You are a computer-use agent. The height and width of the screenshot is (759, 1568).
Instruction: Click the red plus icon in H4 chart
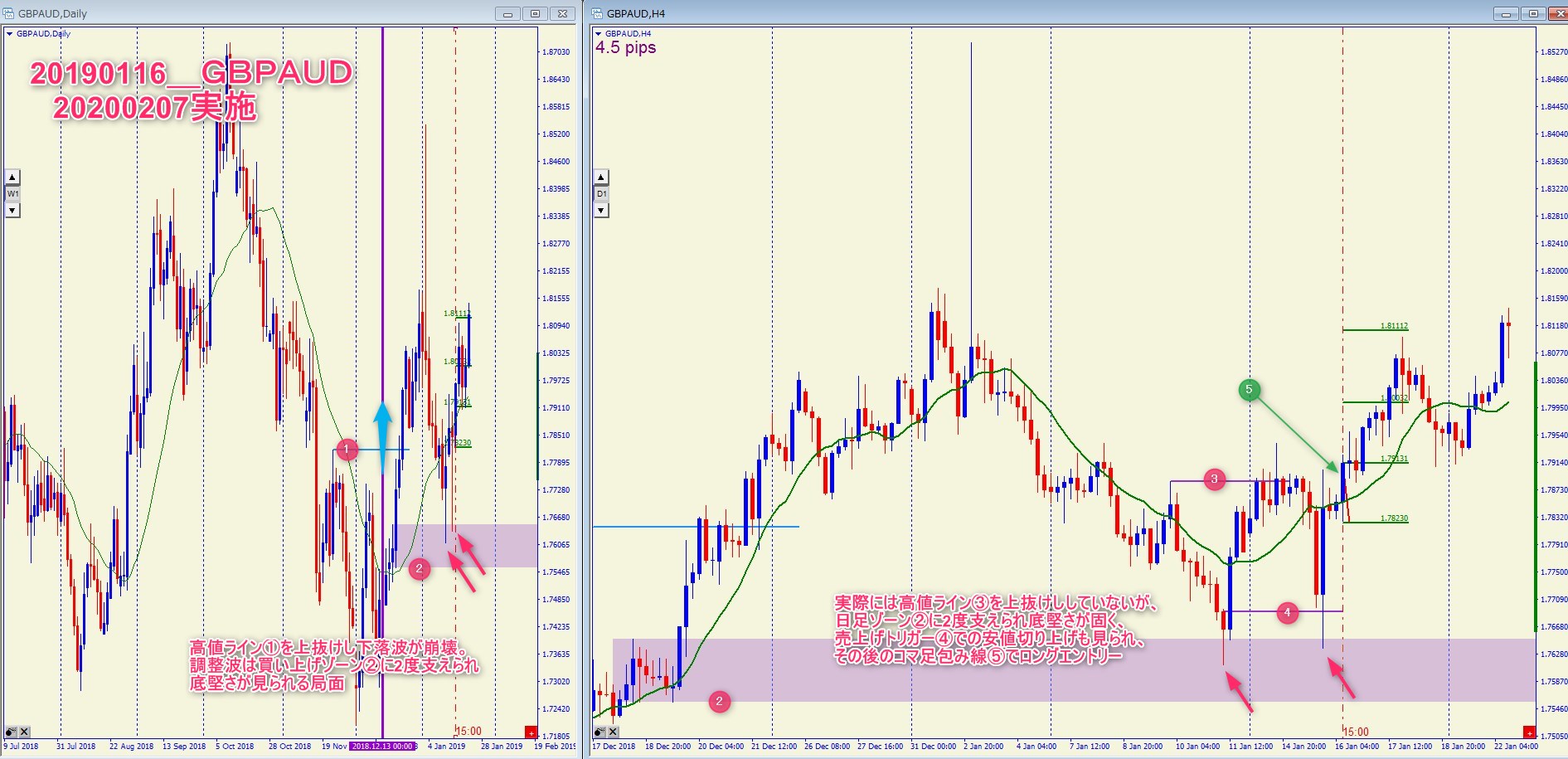1529,732
